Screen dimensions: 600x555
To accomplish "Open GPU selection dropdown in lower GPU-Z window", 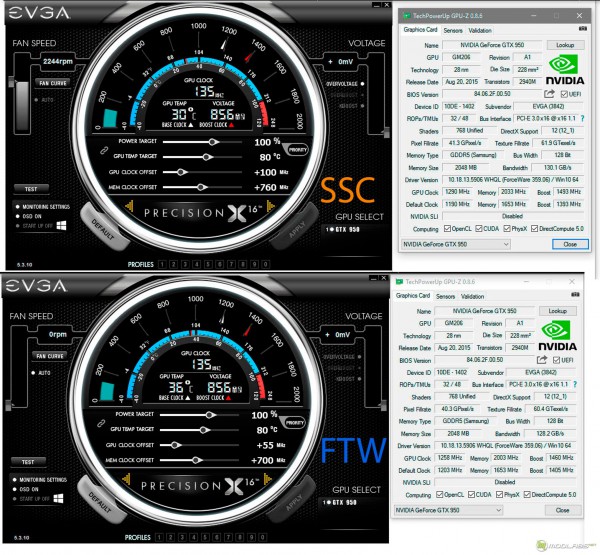I will tap(448, 510).
